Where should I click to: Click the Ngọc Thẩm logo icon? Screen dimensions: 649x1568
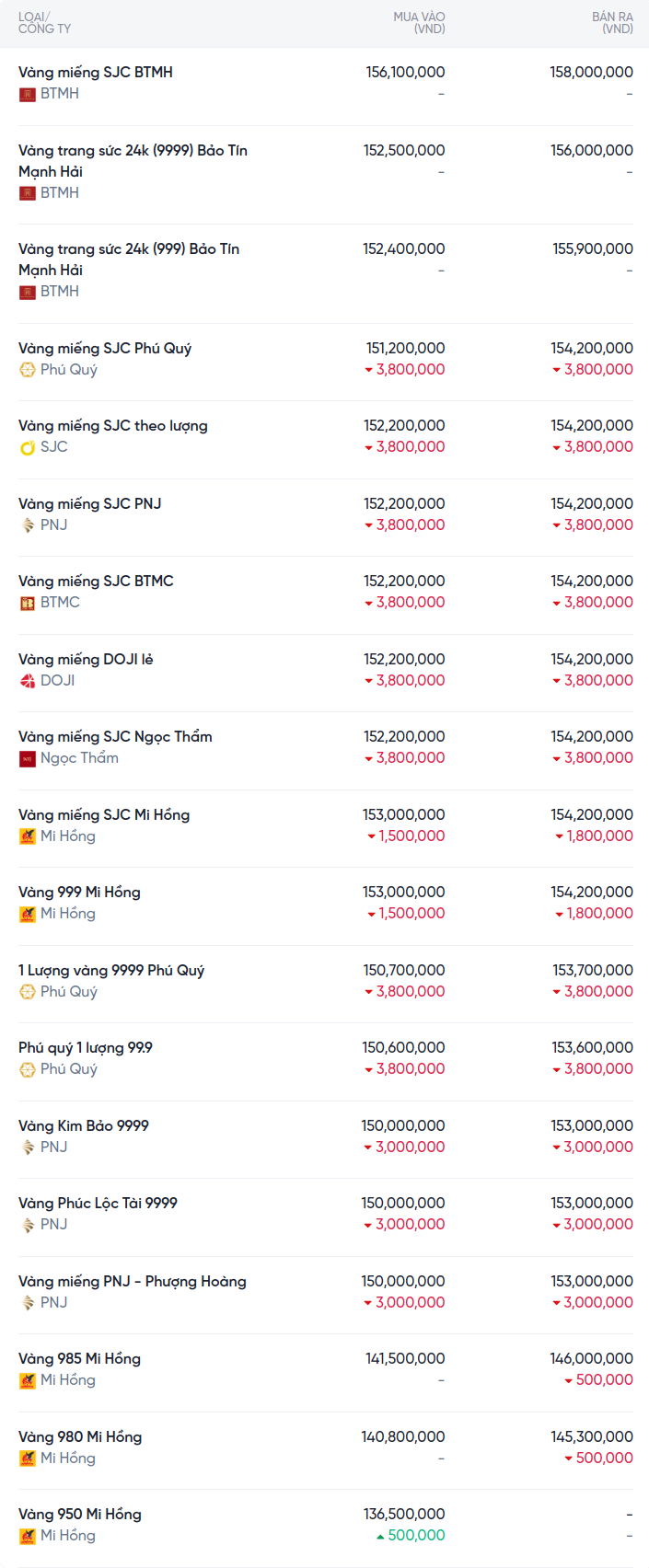28,758
